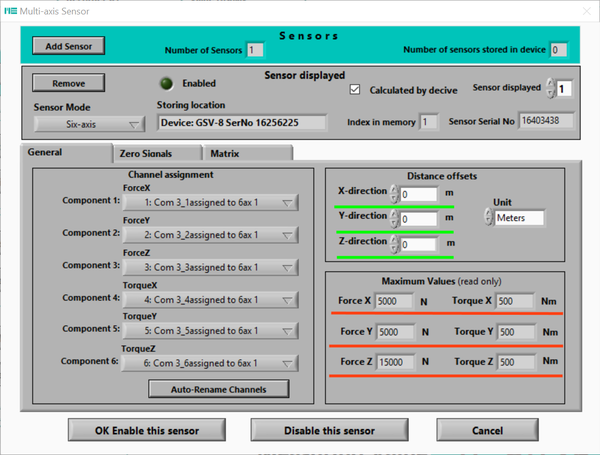Expand Component 4 TorqueX channel dropdown

coord(209,298)
